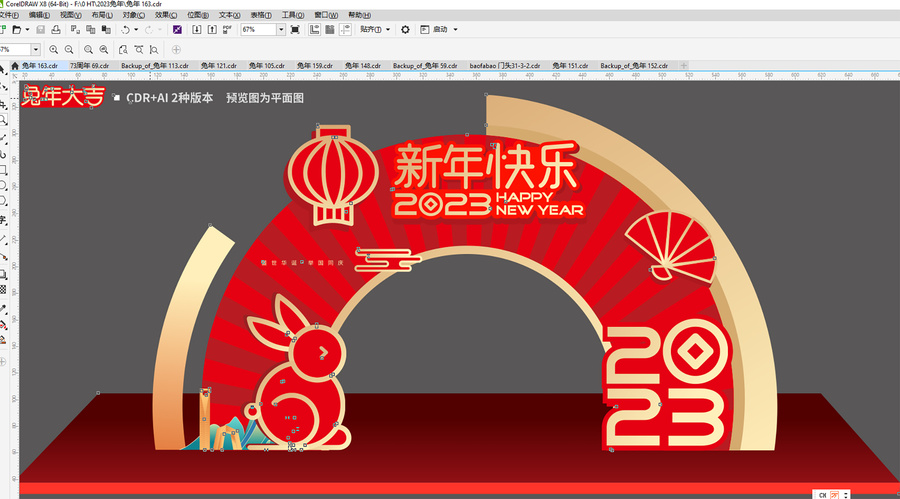
Task: Expand the Undo history dropdown arrow
Action: [x=136, y=29]
